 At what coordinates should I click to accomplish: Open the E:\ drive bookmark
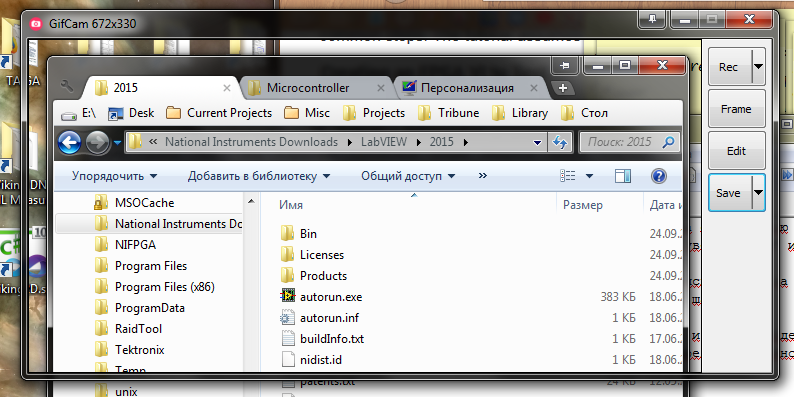tap(78, 113)
